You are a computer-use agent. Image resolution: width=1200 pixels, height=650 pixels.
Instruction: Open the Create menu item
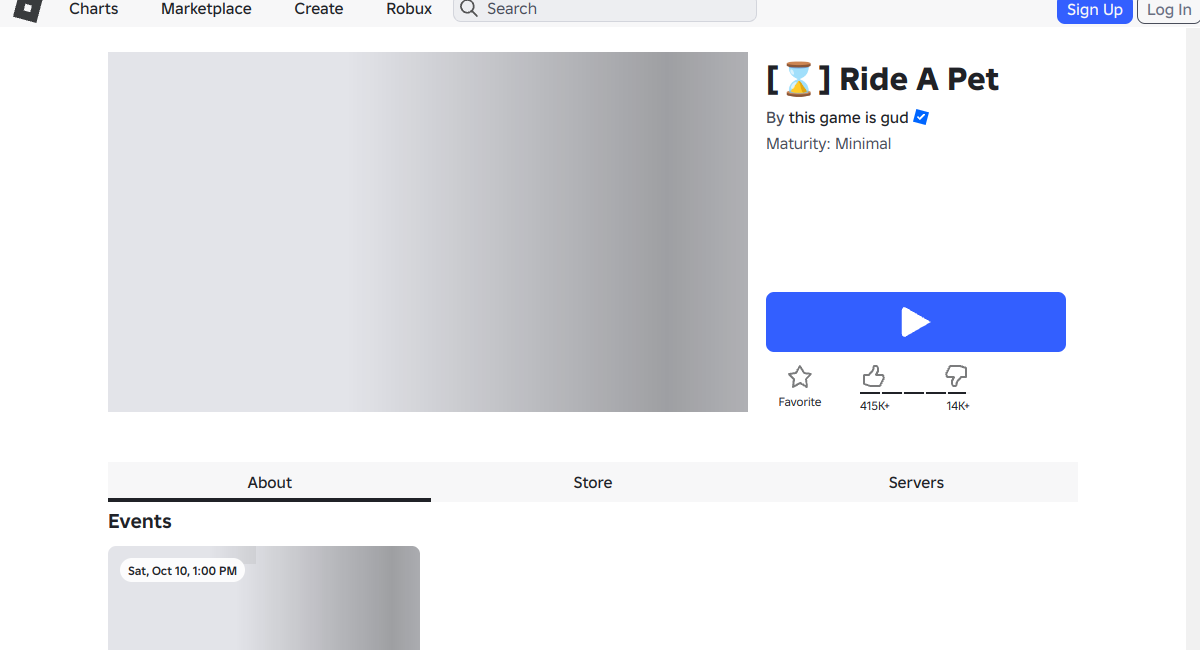[319, 9]
